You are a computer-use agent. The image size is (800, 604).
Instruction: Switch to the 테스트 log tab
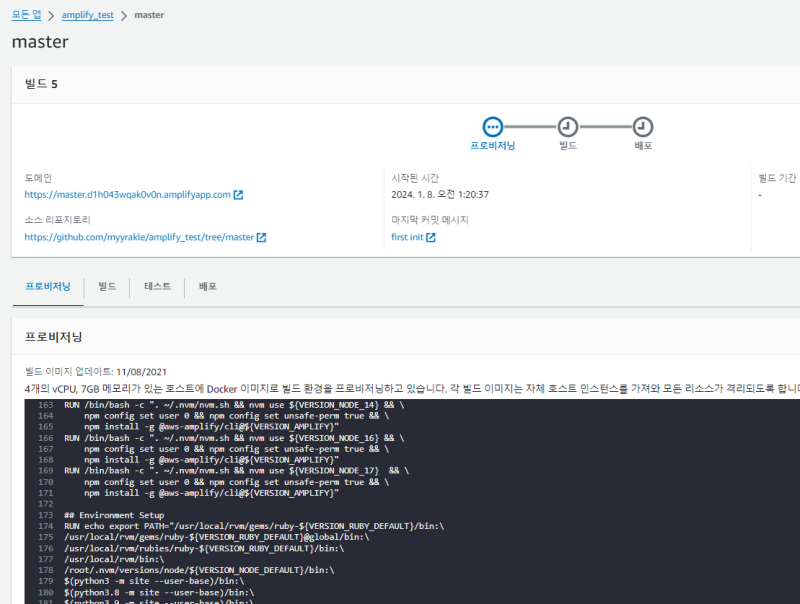click(x=157, y=287)
